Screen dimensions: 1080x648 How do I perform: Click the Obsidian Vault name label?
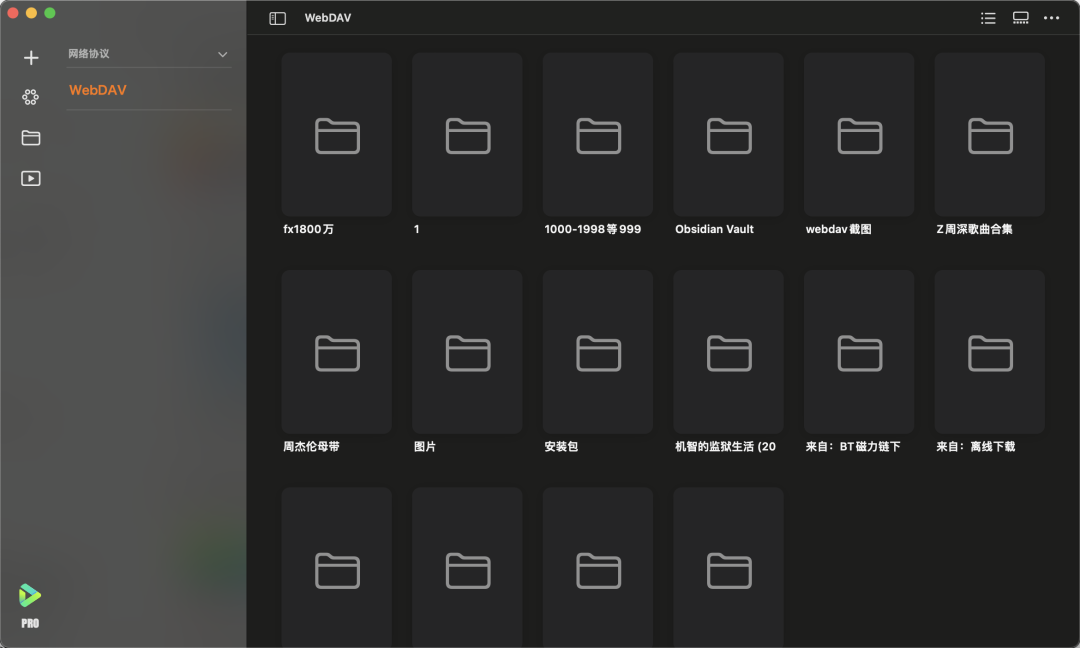[x=714, y=229]
